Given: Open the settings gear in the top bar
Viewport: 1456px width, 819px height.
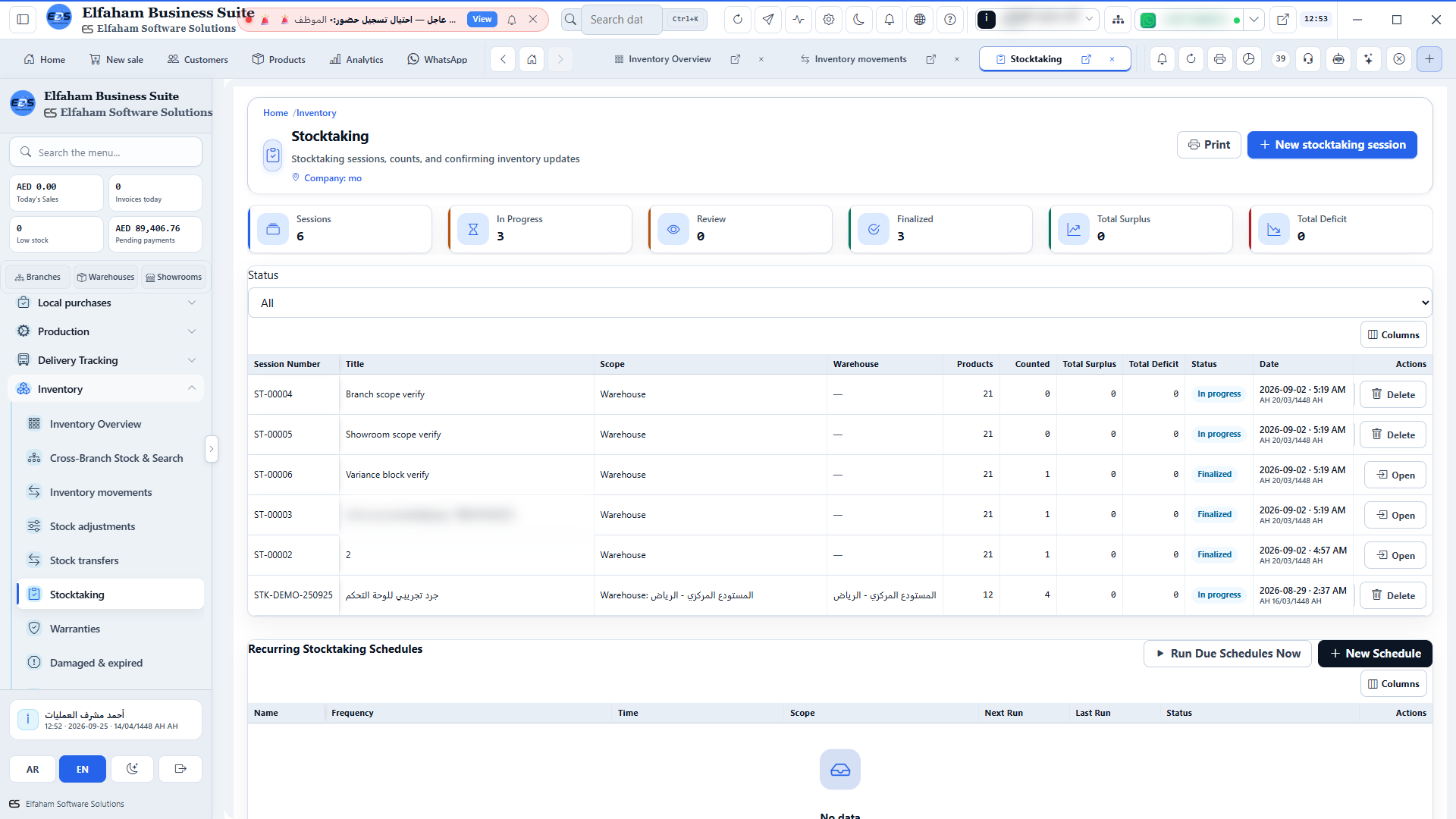Looking at the screenshot, I should 829,20.
